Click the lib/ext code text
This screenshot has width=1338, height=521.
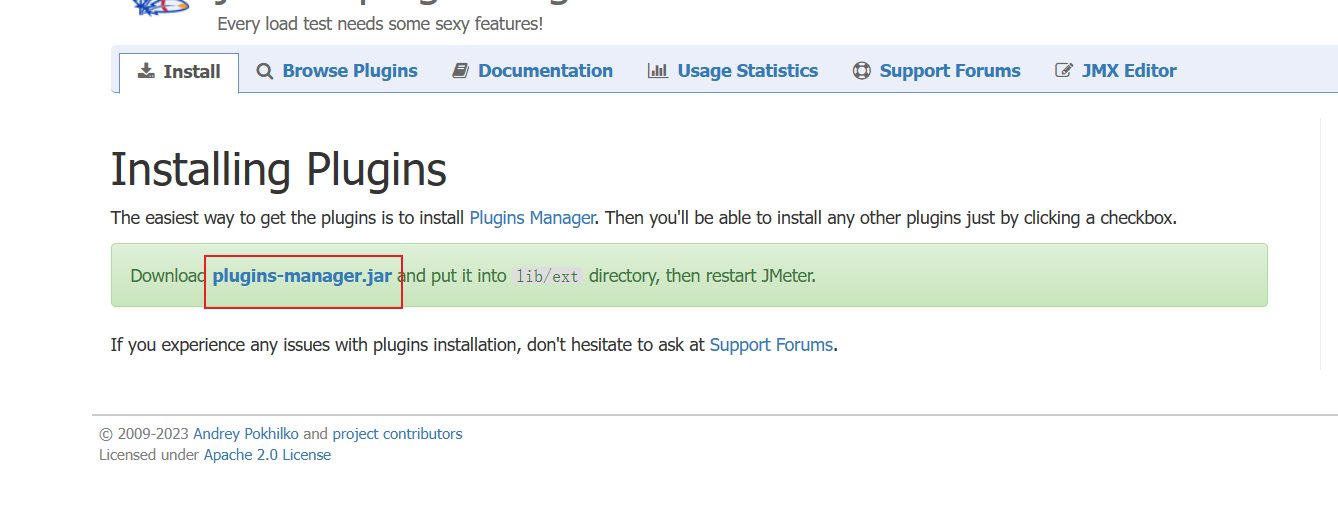547,277
